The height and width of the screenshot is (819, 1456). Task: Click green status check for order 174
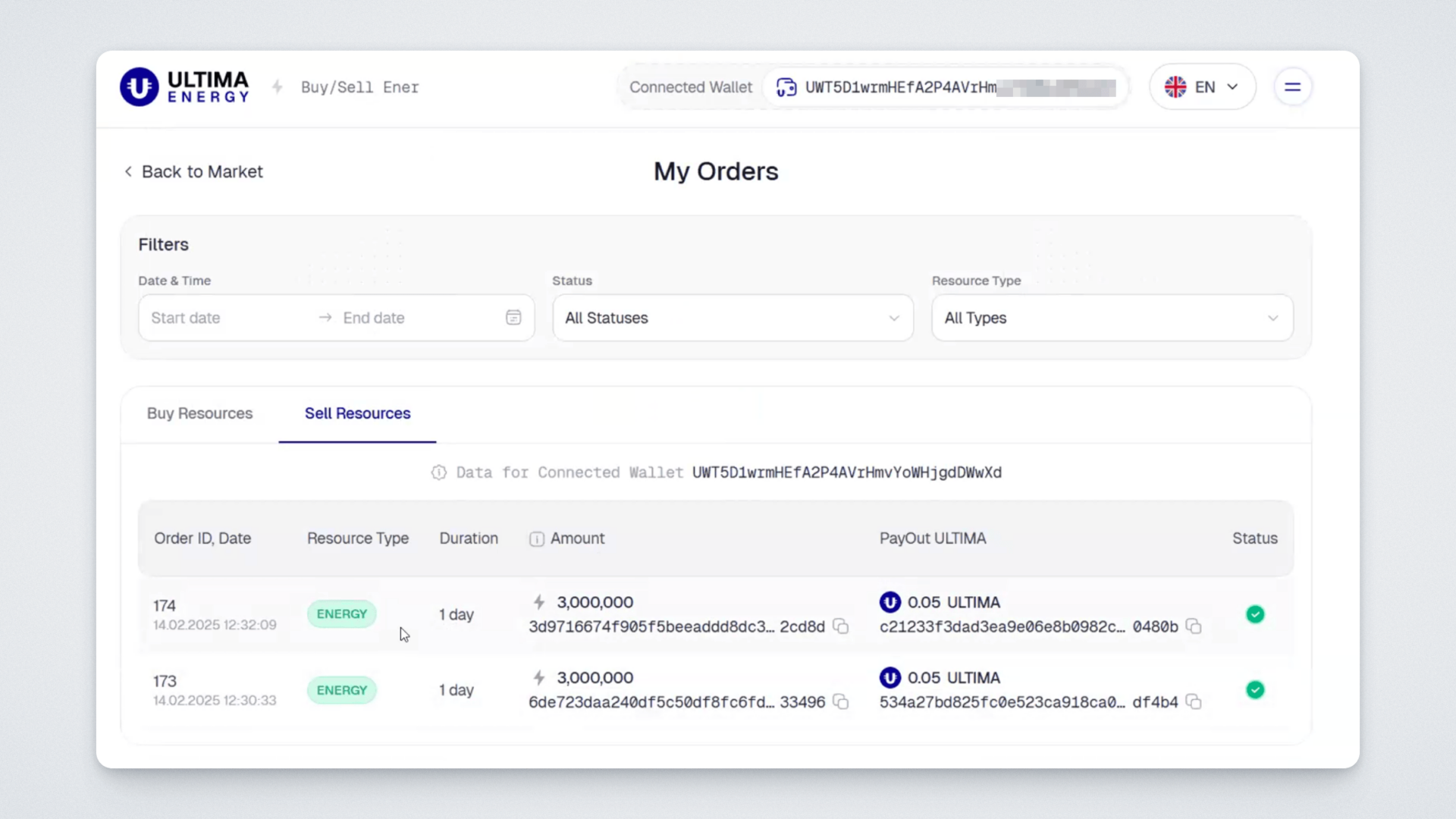(1255, 614)
